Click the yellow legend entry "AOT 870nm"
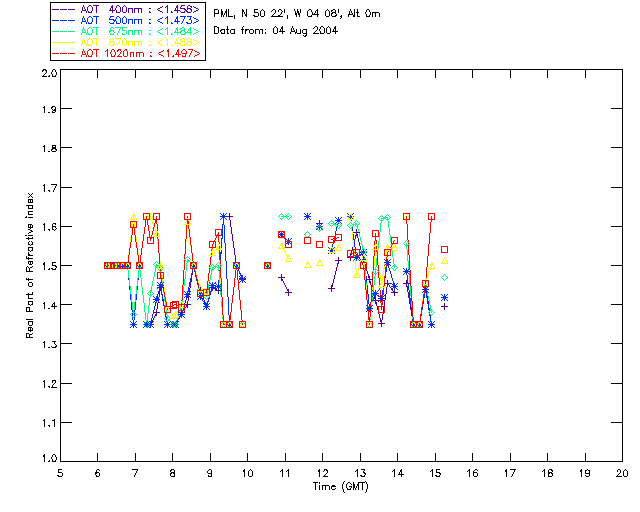This screenshot has height=512, width=640. (x=127, y=42)
